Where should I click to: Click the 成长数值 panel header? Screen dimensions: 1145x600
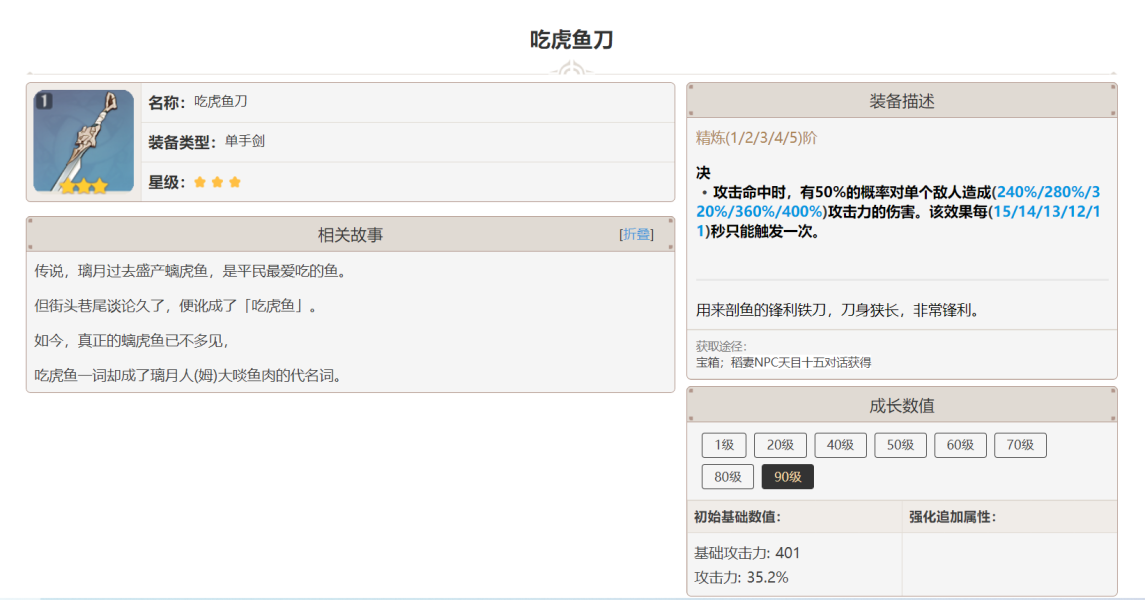[902, 405]
